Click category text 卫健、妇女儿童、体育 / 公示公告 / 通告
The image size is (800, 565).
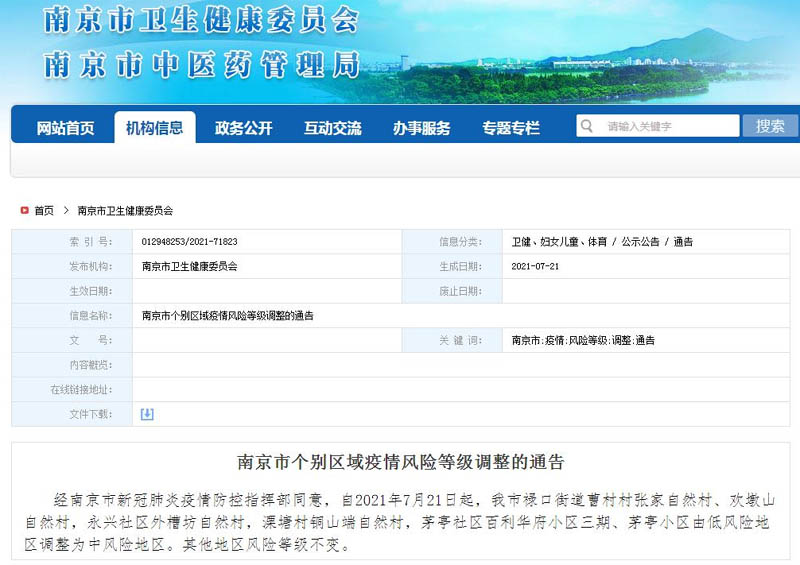[x=602, y=241]
